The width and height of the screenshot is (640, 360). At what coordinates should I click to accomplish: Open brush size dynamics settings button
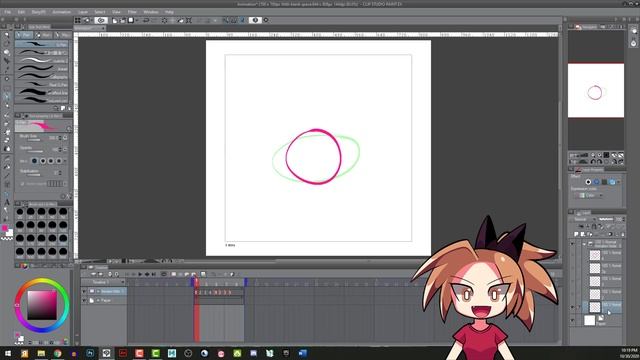pos(65,138)
